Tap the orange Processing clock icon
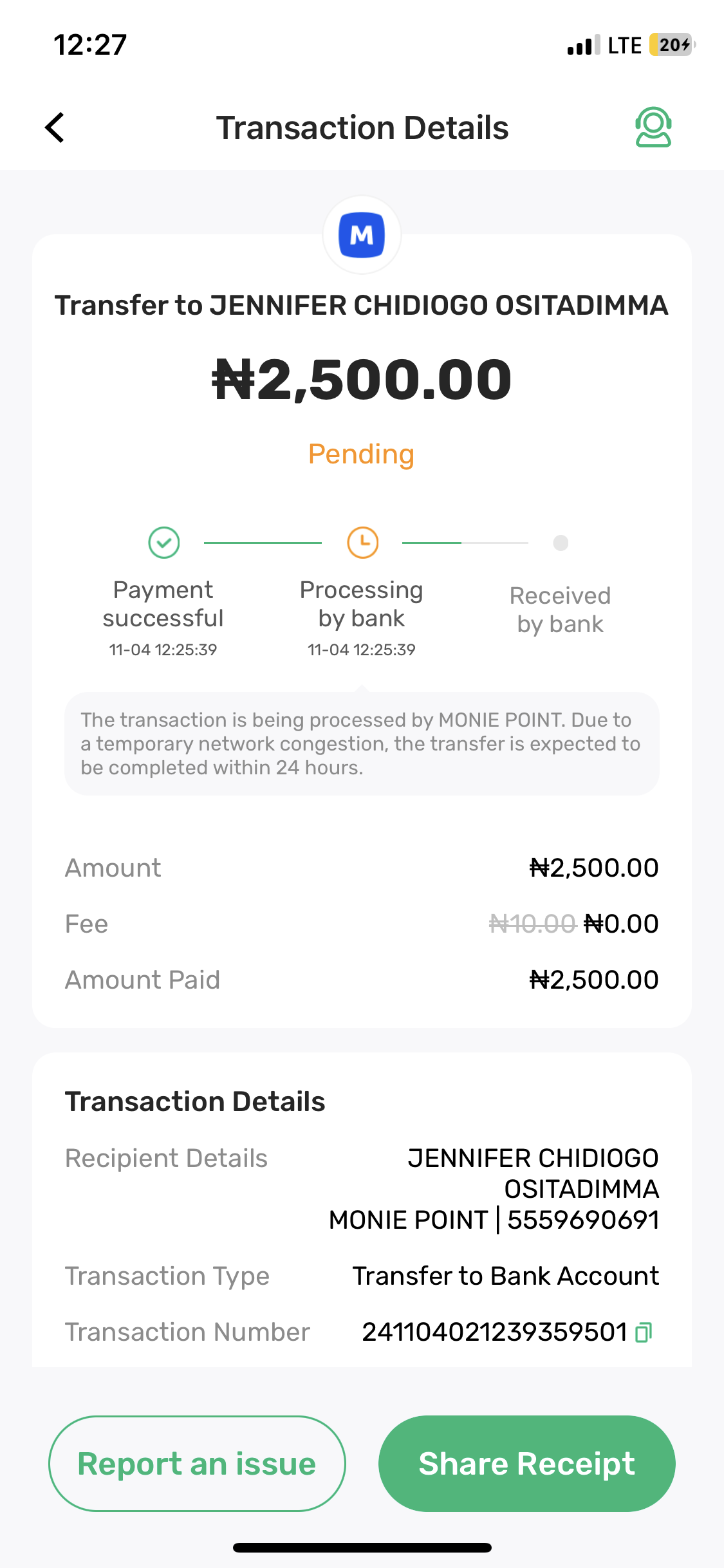The height and width of the screenshot is (1568, 724). coord(363,543)
